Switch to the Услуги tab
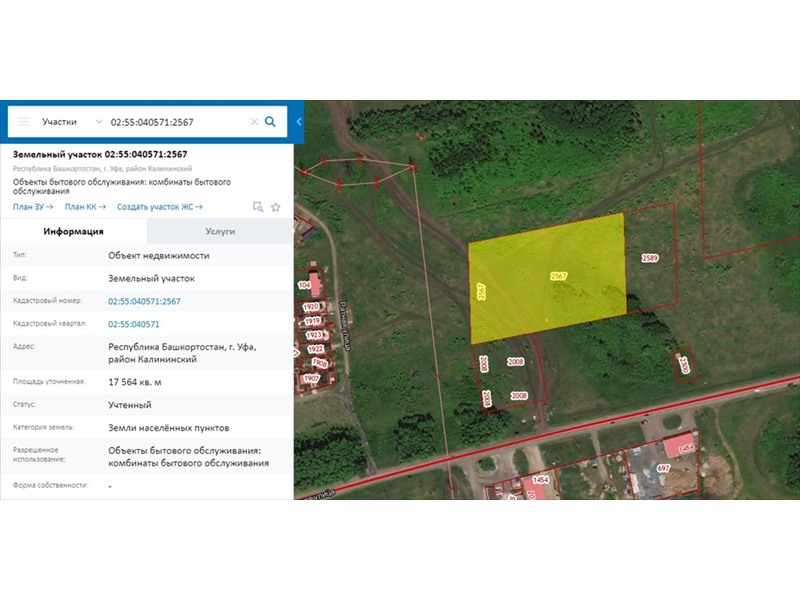The width and height of the screenshot is (800, 600). 220,231
